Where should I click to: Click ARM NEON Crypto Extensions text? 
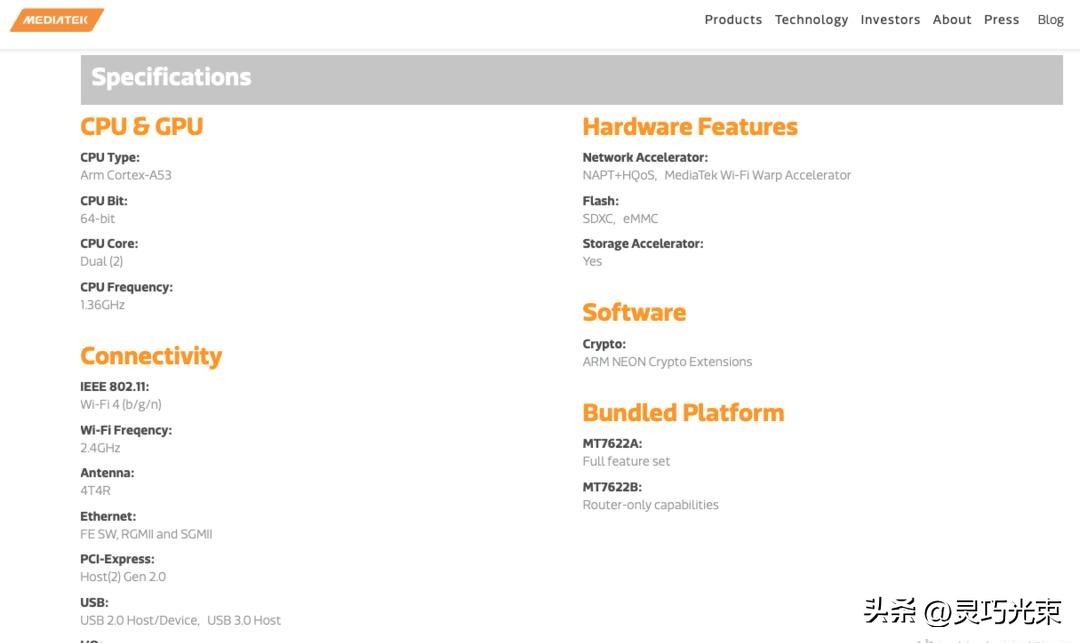667,362
